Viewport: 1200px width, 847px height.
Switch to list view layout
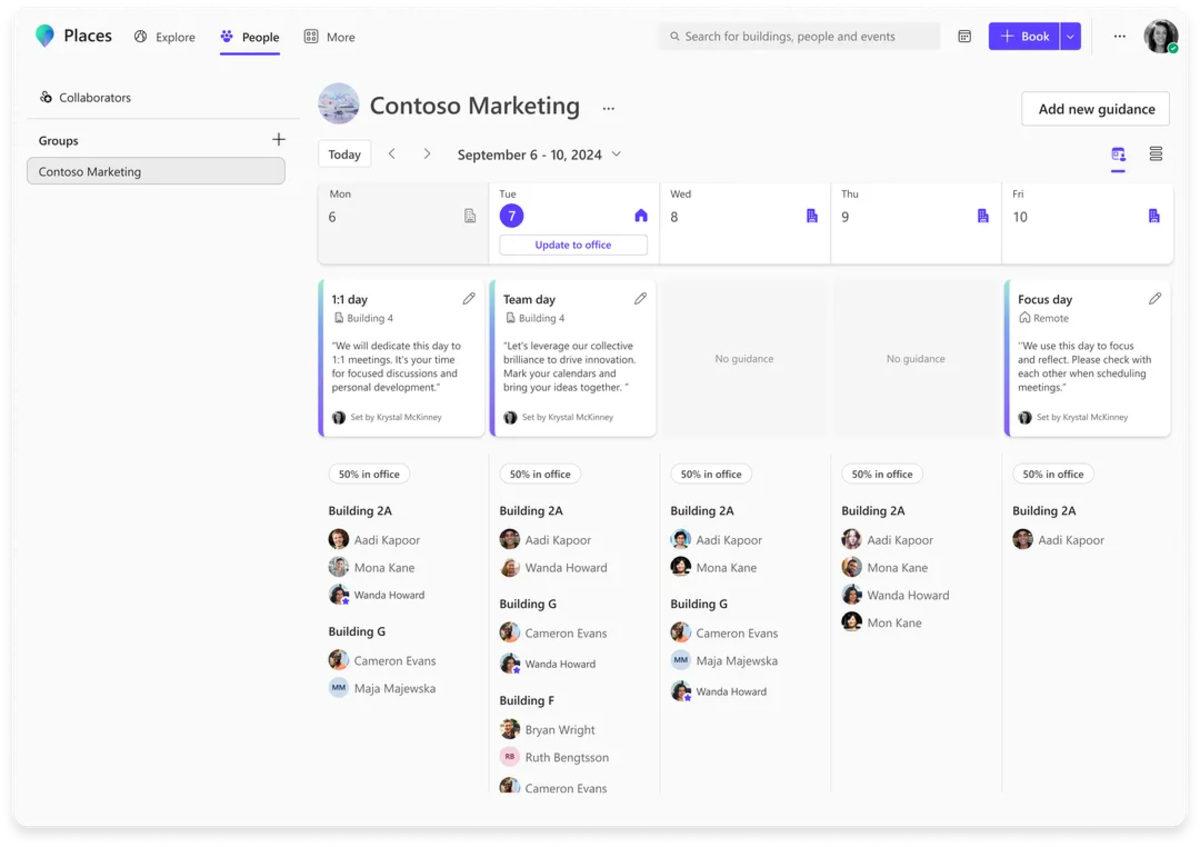[x=1155, y=154]
